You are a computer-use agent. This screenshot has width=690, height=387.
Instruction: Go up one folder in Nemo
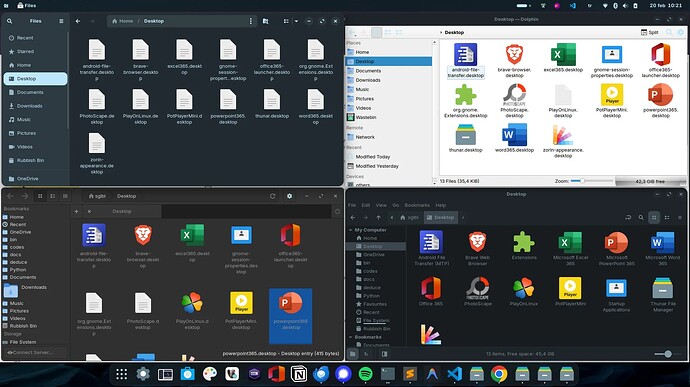378,217
